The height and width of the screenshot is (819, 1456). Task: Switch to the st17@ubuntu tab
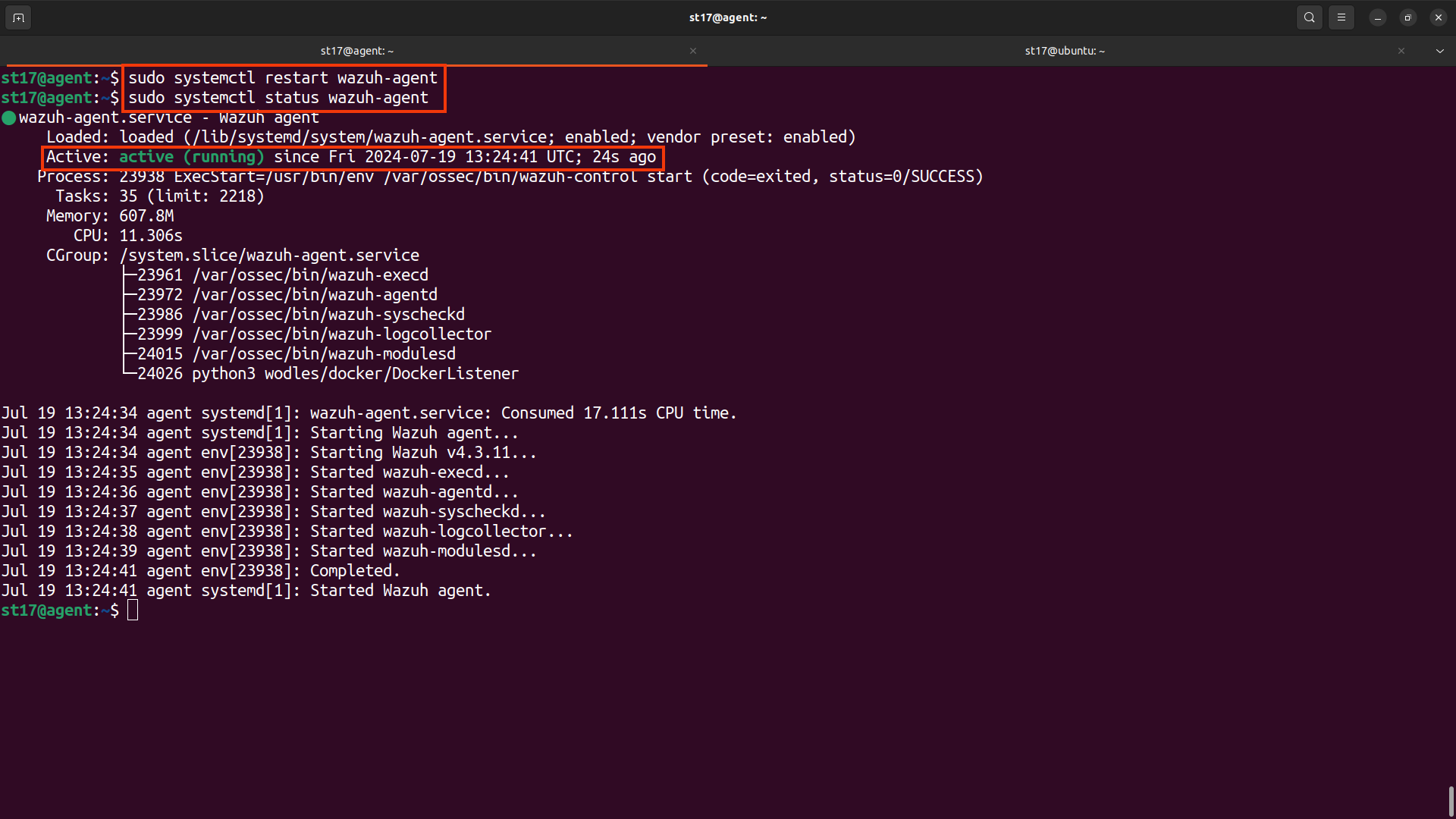tap(1065, 51)
